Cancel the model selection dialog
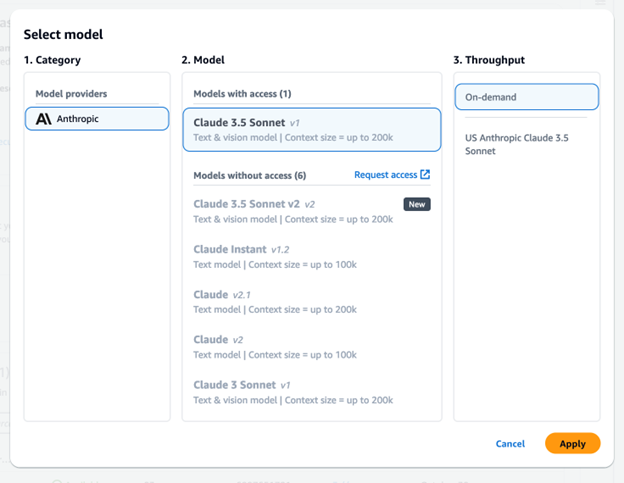The height and width of the screenshot is (483, 624). tap(510, 443)
